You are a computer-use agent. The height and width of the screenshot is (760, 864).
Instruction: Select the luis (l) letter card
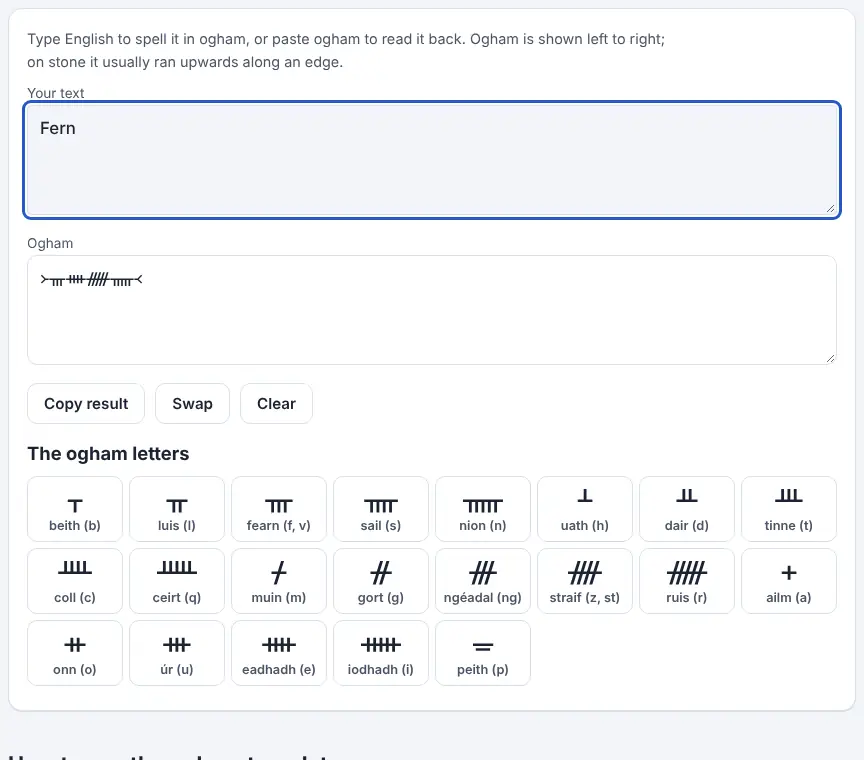tap(177, 509)
